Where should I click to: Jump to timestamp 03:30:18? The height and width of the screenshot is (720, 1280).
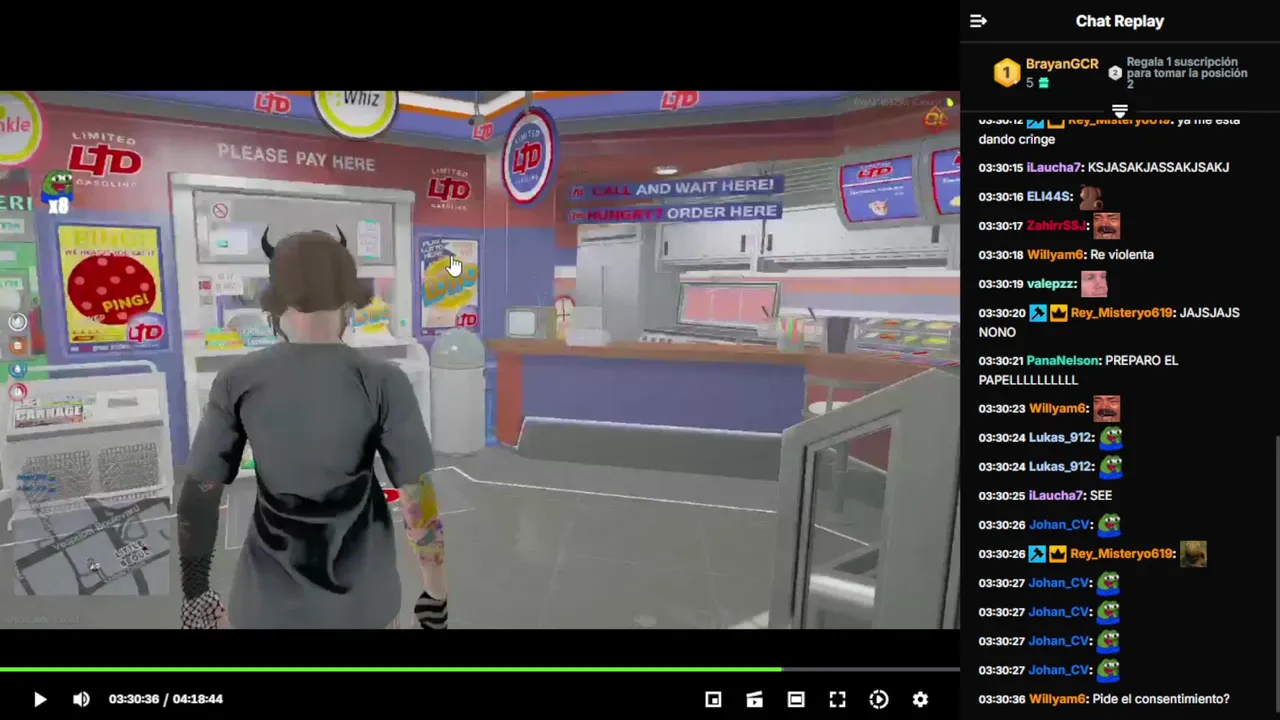coord(1000,255)
